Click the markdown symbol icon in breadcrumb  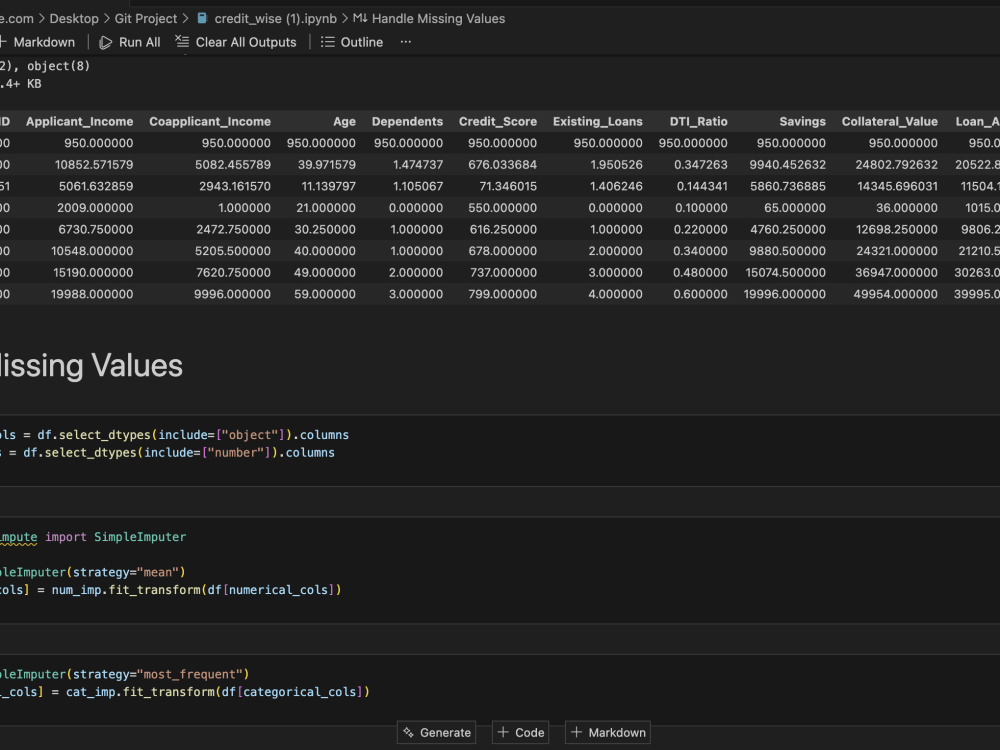coord(360,18)
